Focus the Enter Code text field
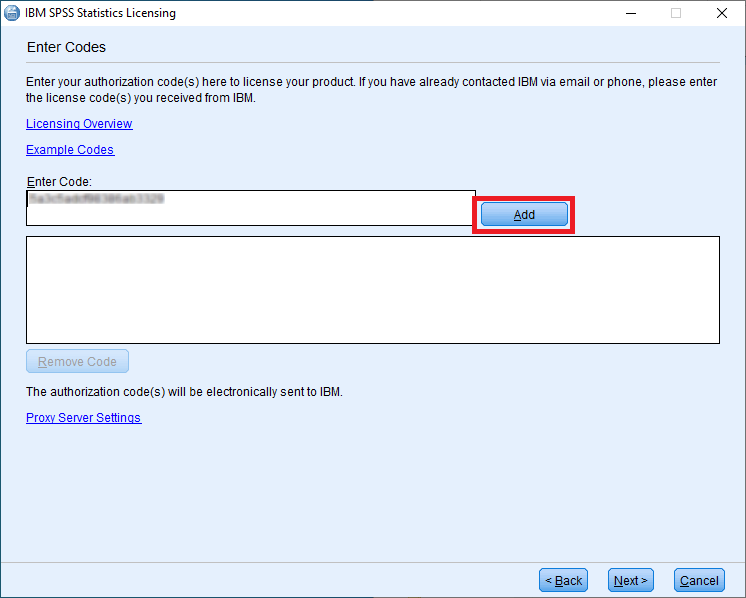Screen dimensions: 746x598 pos(250,208)
